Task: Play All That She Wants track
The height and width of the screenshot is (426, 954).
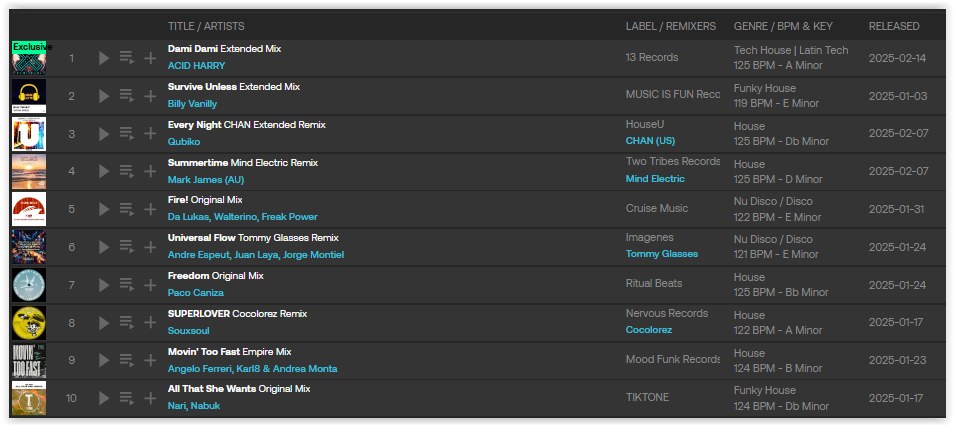Action: pos(104,398)
